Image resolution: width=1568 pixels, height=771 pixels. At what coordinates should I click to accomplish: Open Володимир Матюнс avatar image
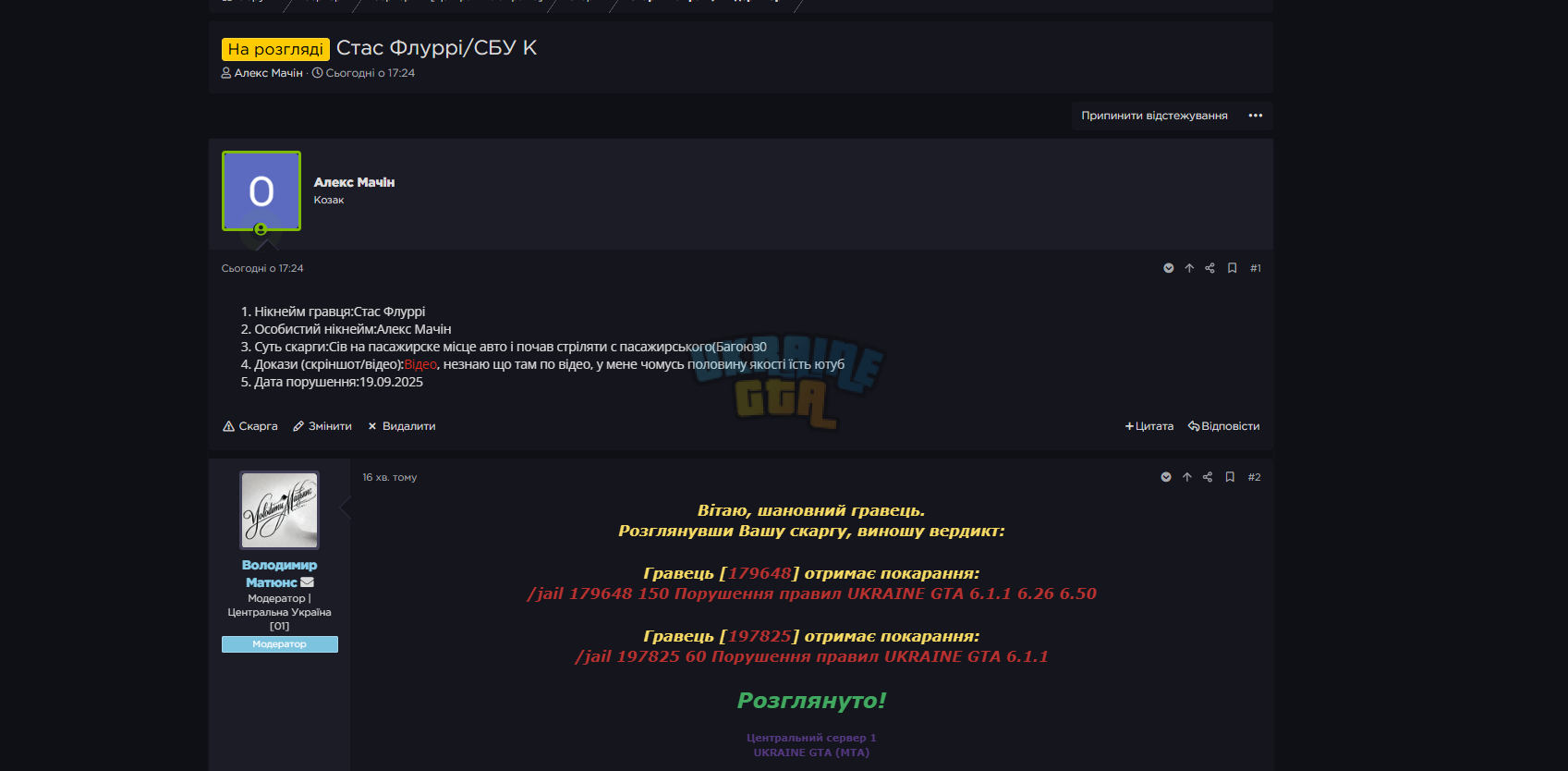[x=280, y=510]
